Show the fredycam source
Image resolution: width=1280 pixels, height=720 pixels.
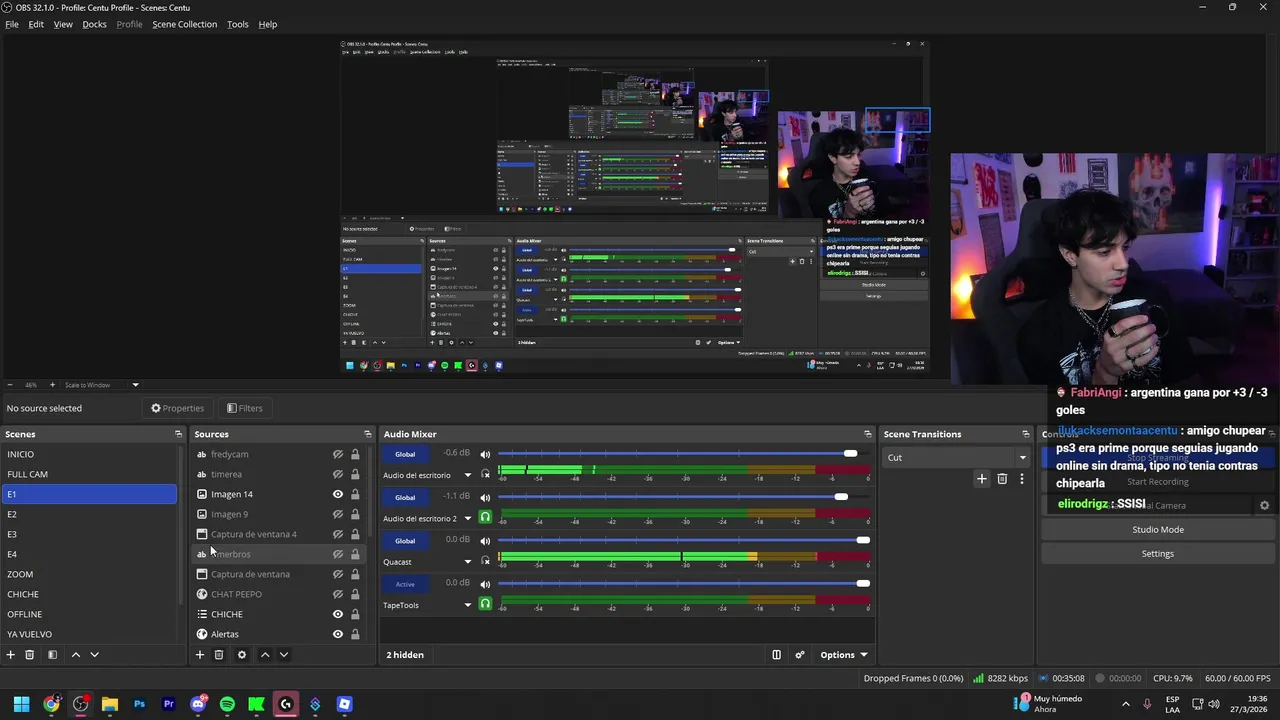[338, 454]
